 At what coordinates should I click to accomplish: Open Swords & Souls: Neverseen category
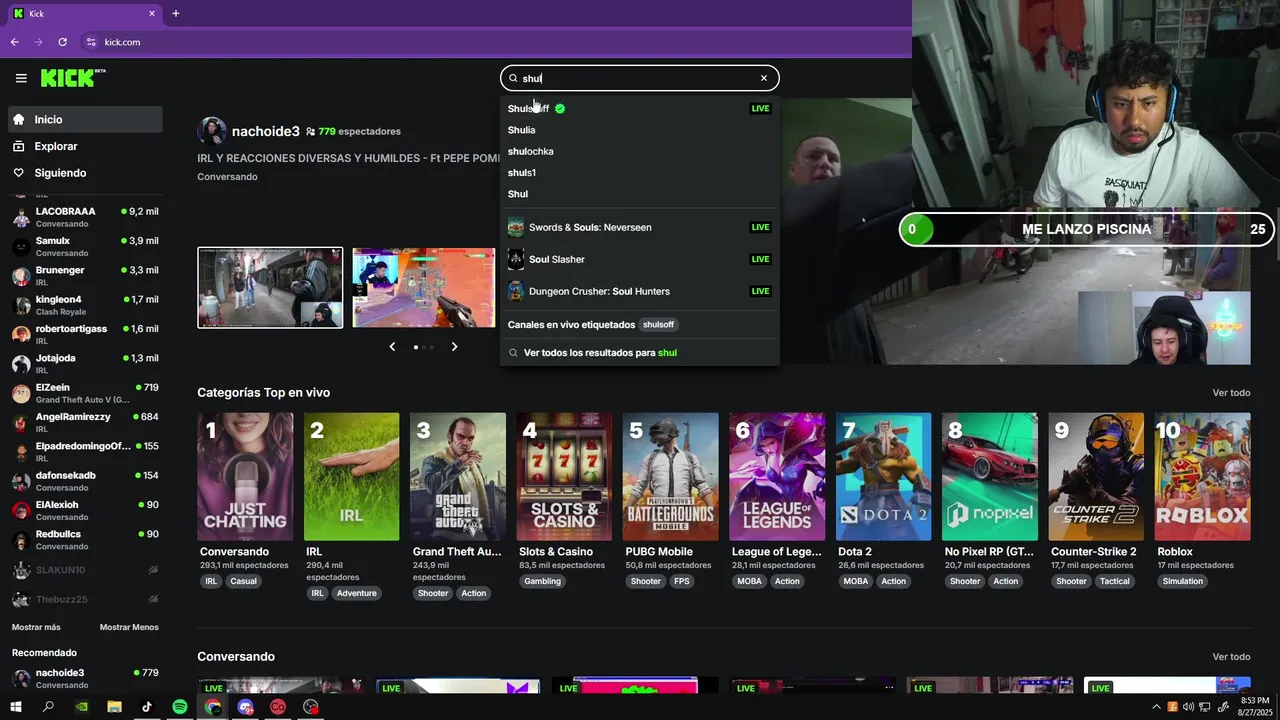(x=639, y=227)
